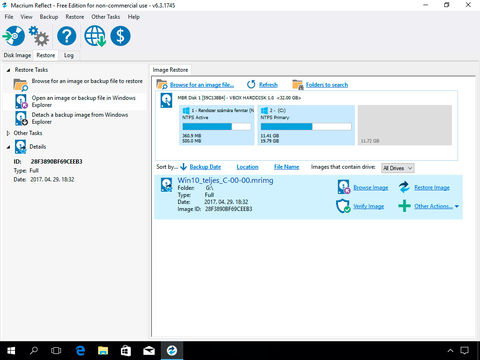This screenshot has height=360, width=480.
Task: Open the Mail app from the taskbar
Action: pyautogui.click(x=149, y=351)
